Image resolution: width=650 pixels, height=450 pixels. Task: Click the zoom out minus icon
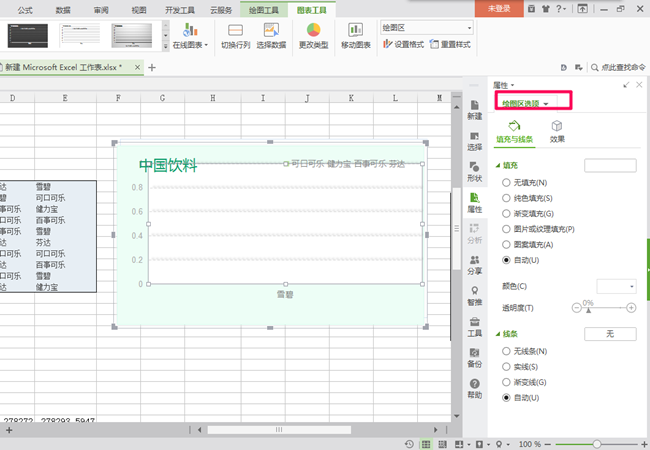[548, 444]
